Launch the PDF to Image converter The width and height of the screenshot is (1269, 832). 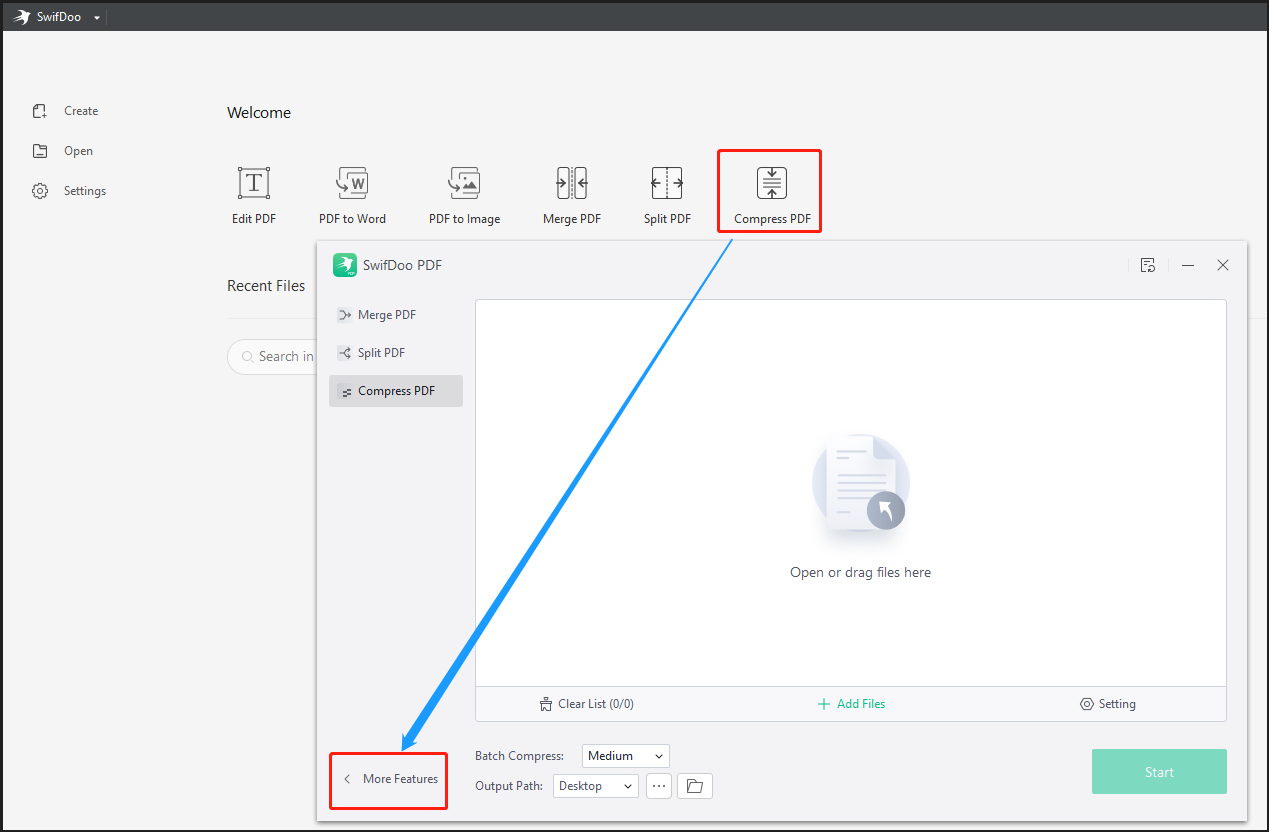[x=464, y=196]
